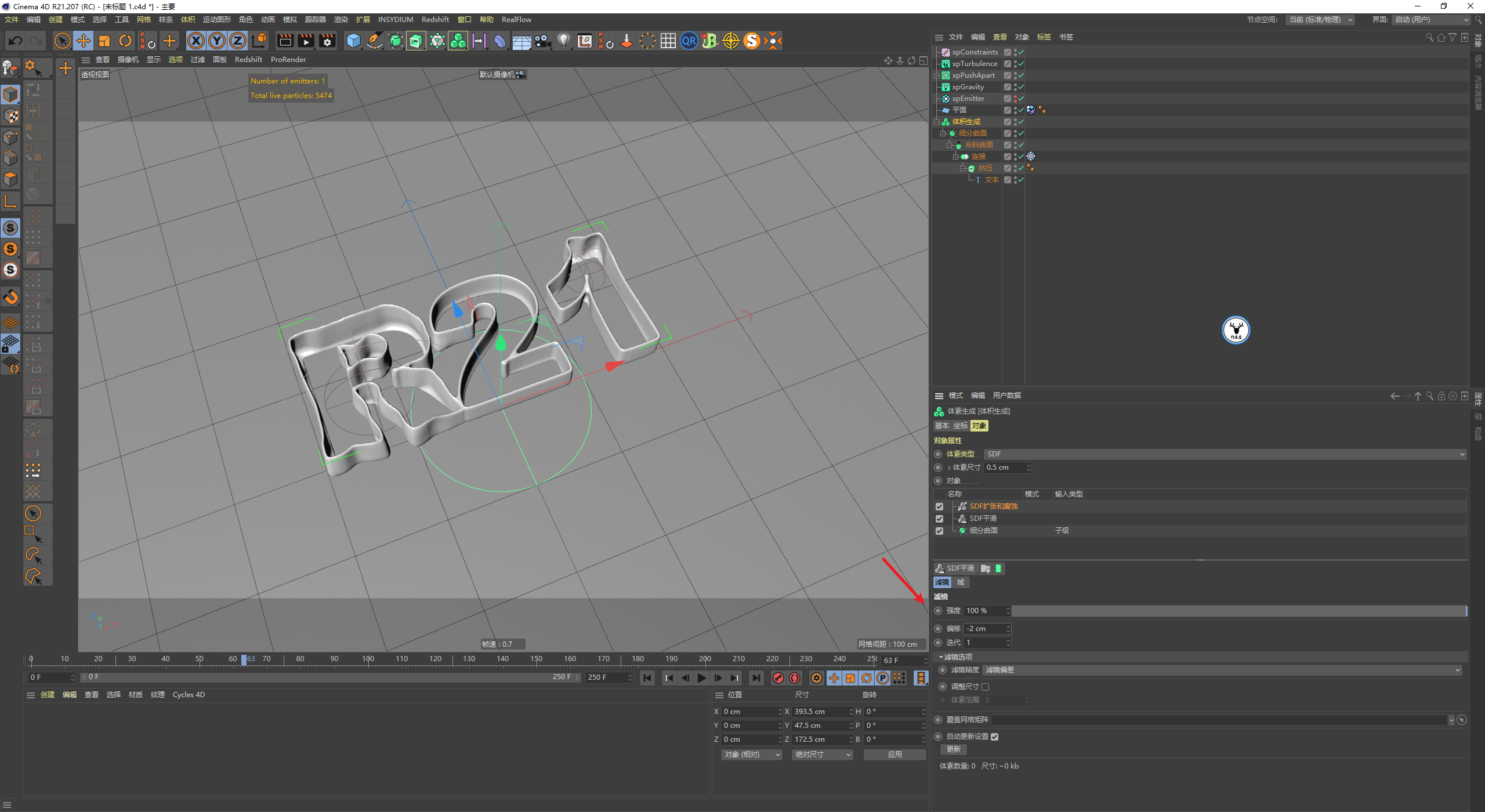
Task: Open the 渲染 menu
Action: 341,19
